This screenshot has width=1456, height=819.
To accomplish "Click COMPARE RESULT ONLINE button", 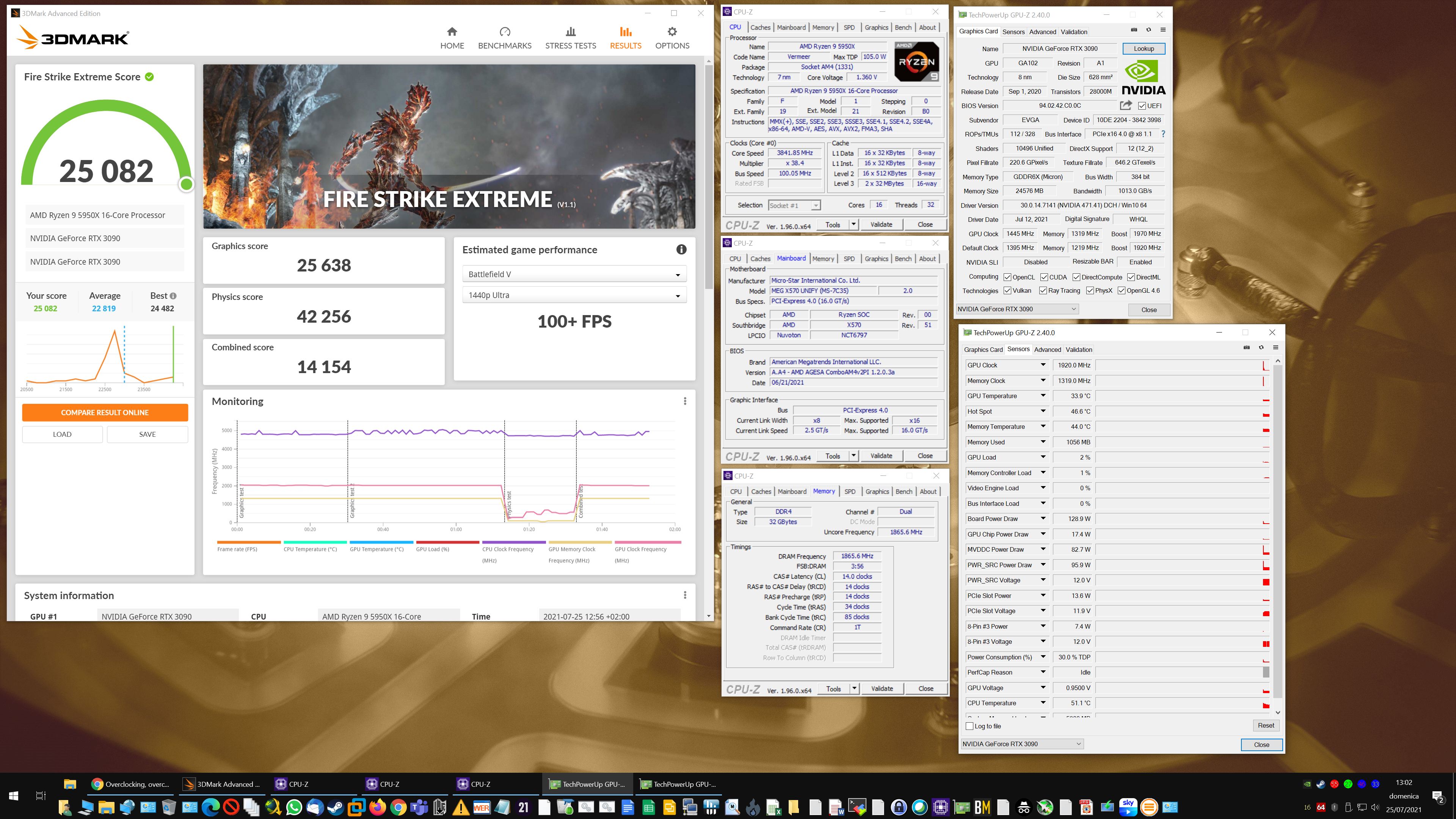I will click(105, 413).
